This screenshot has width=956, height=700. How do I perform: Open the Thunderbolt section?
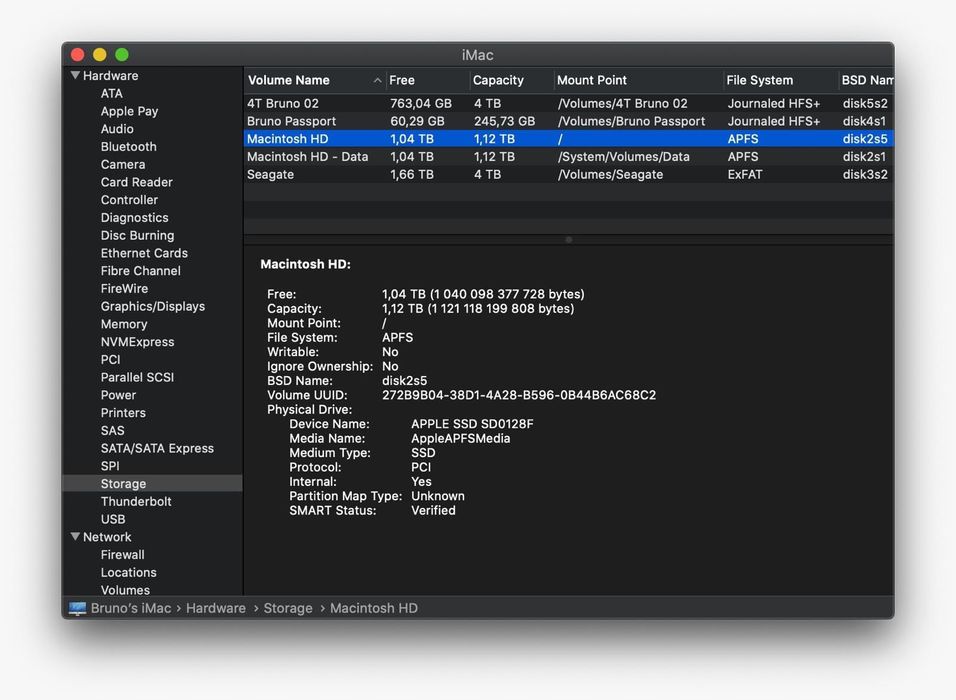pyautogui.click(x=136, y=501)
